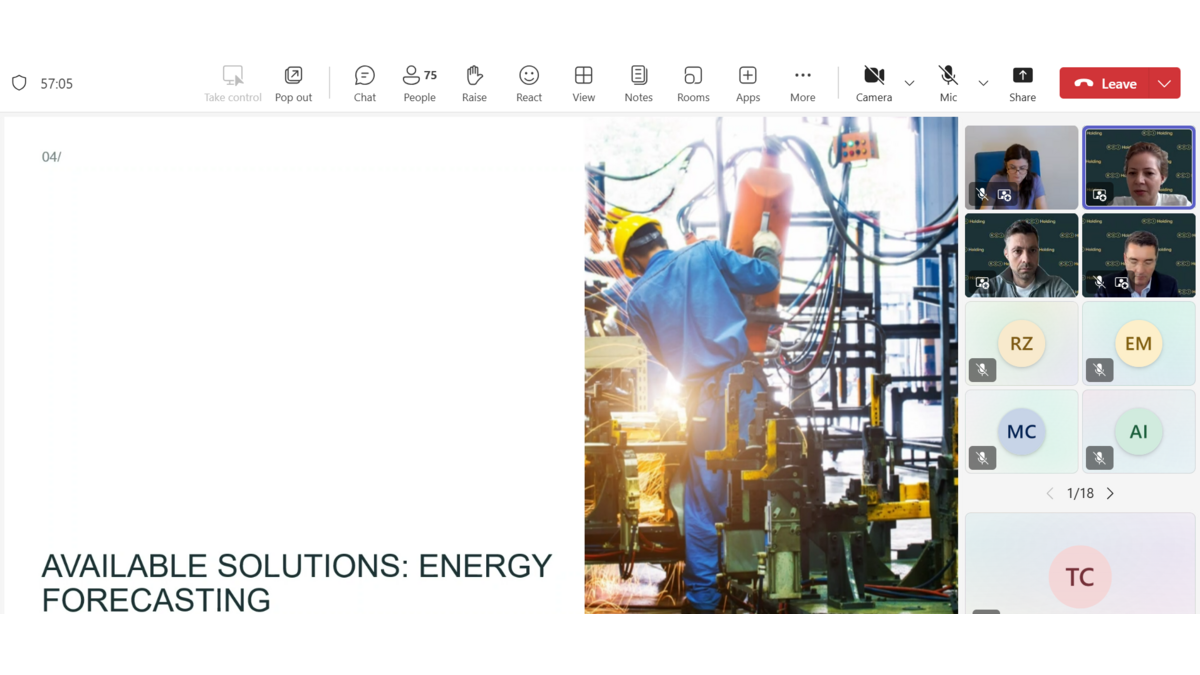
Task: Raise your hand in meeting
Action: click(474, 83)
